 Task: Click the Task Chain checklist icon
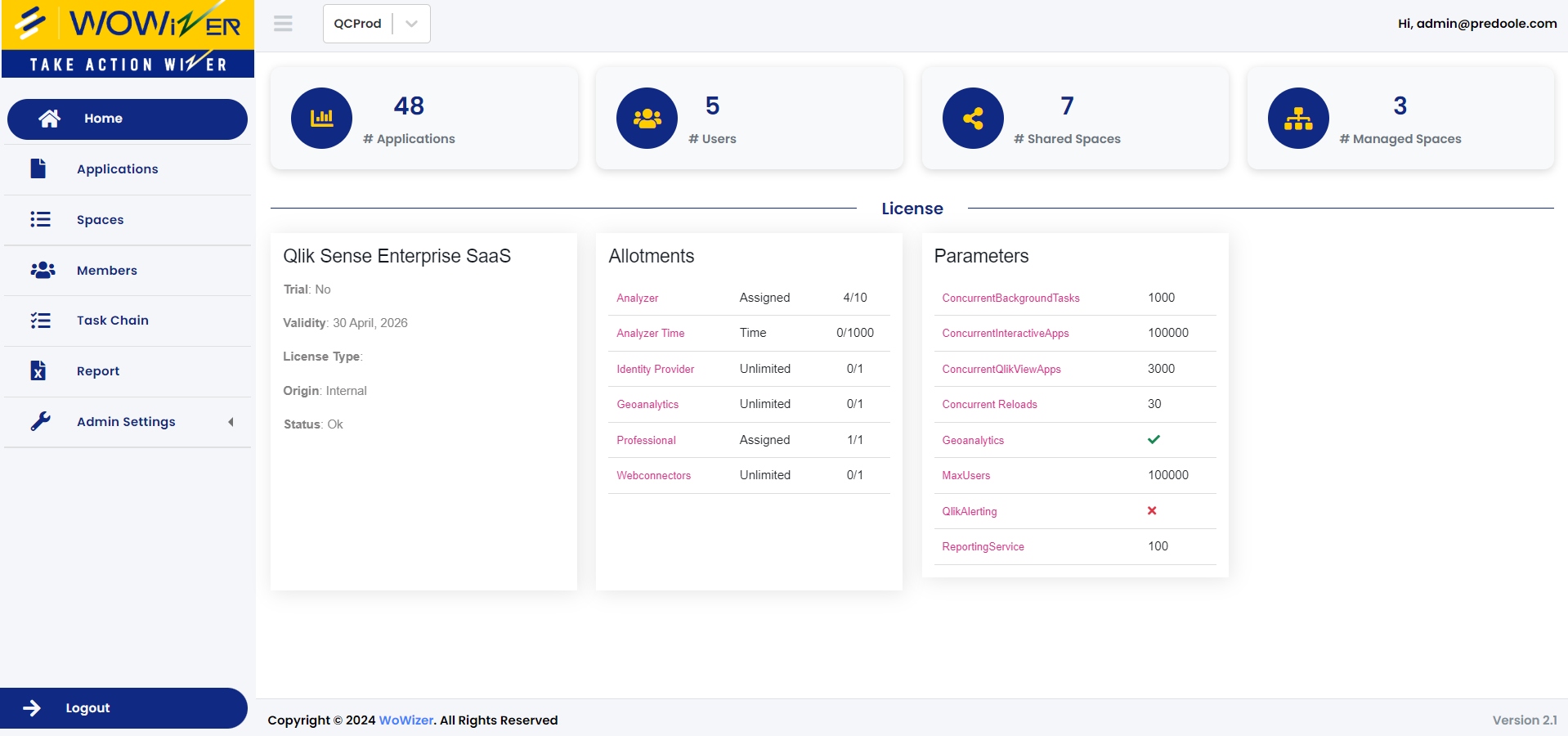pos(40,321)
